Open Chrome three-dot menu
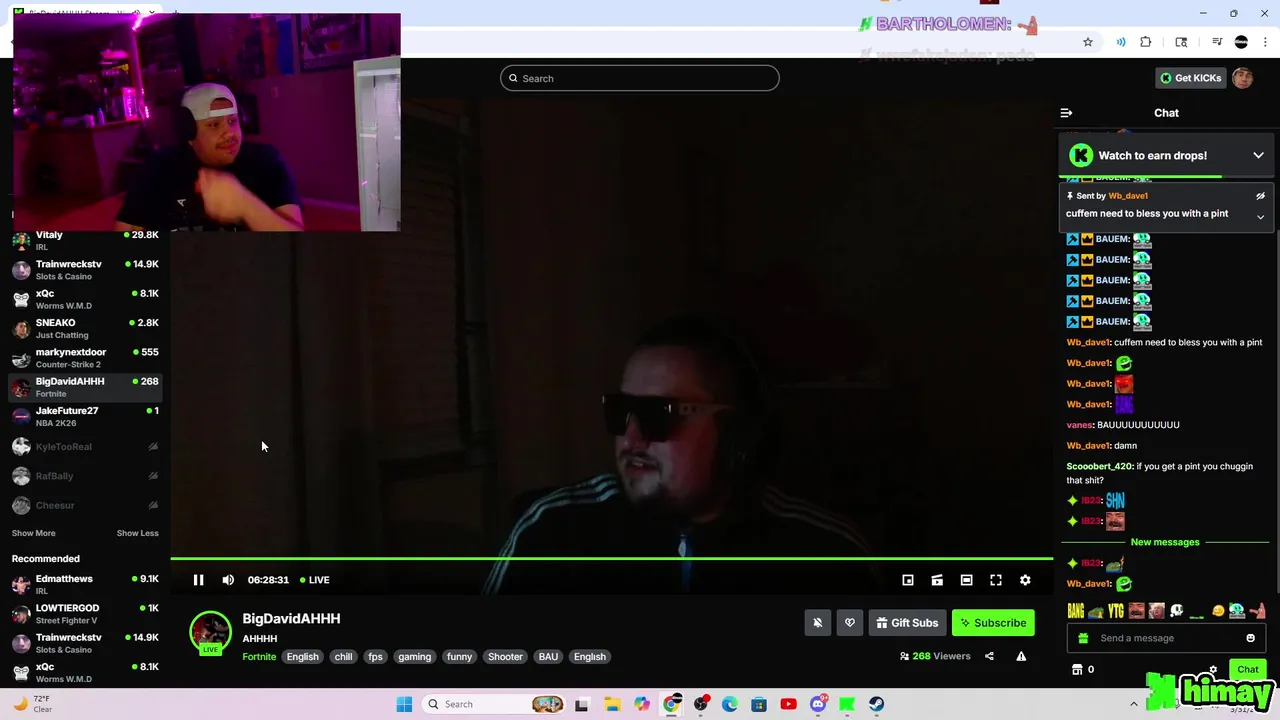Viewport: 1280px width, 720px height. pyautogui.click(x=1264, y=42)
